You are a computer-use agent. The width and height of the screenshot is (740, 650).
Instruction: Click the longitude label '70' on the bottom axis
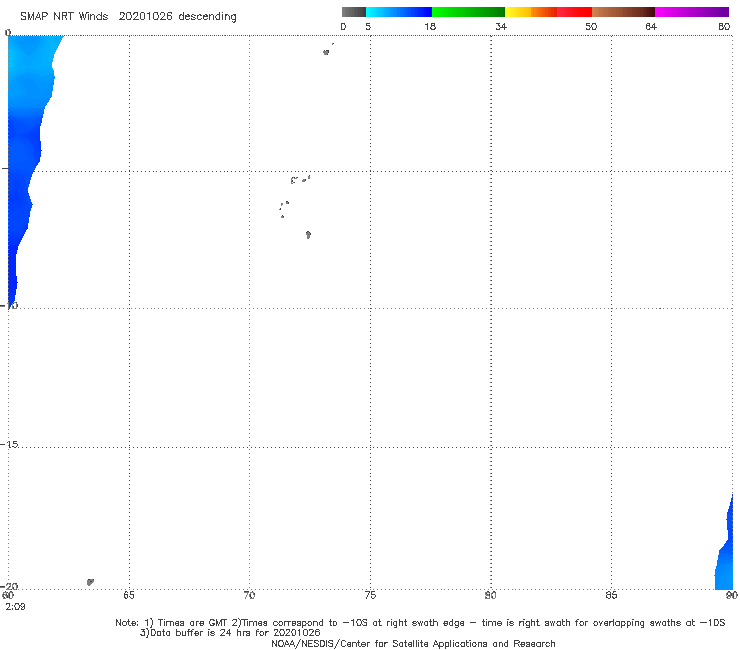pos(249,595)
